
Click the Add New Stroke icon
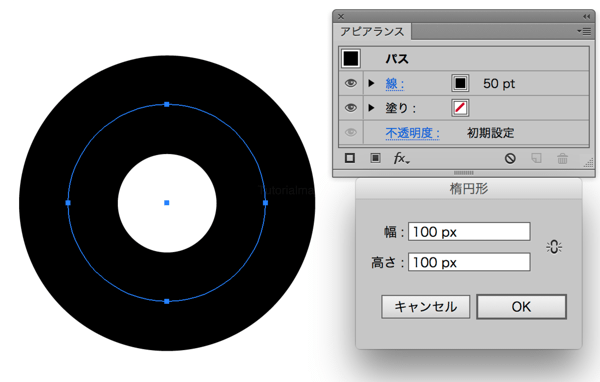tap(350, 158)
